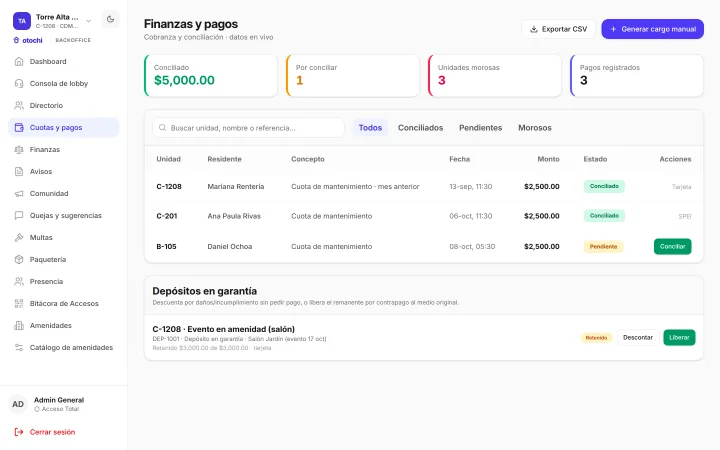
Task: Click the Paquetería box icon
Action: [19, 259]
